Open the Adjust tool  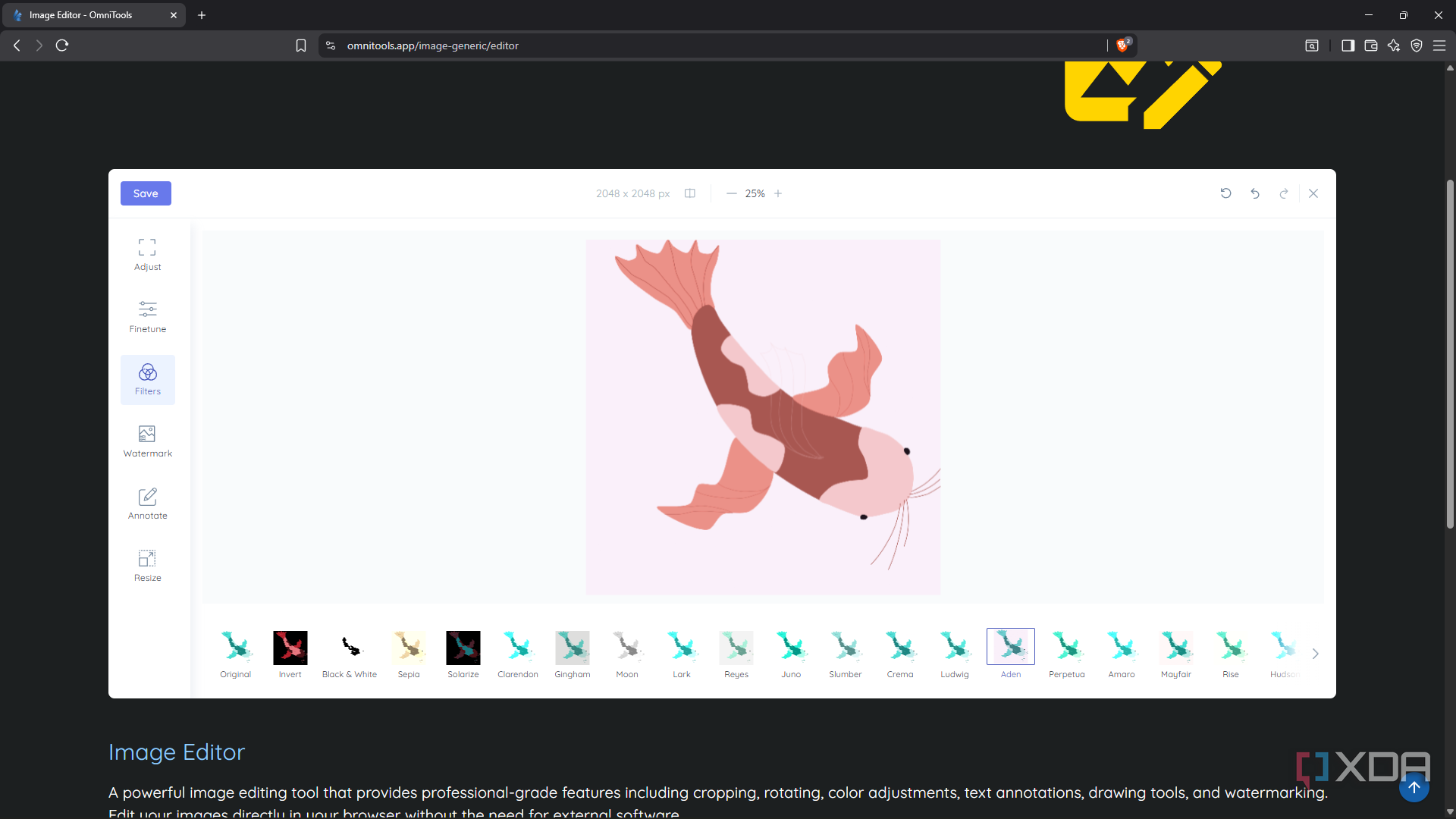click(147, 255)
